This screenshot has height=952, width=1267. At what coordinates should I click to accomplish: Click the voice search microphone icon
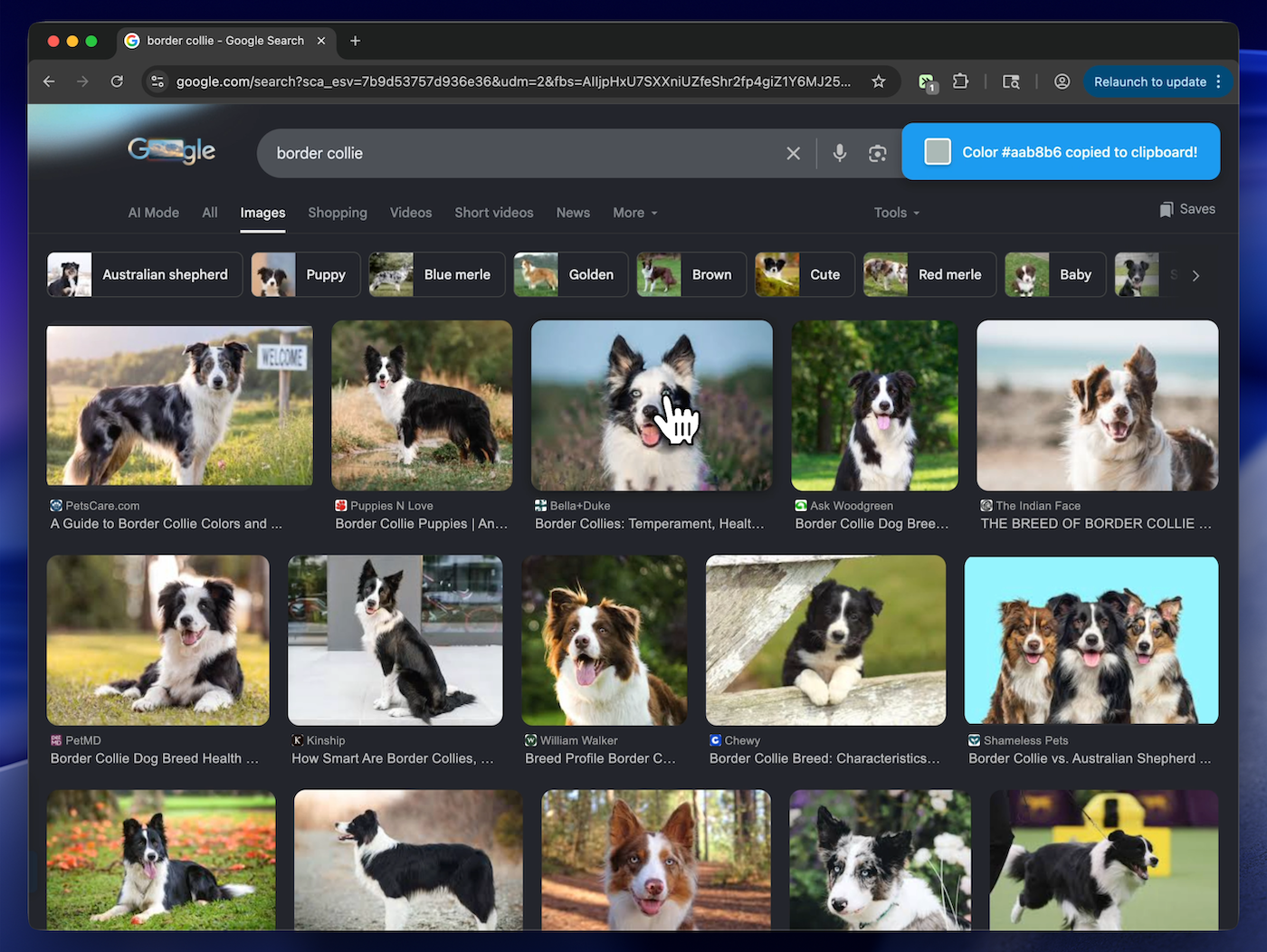point(839,153)
